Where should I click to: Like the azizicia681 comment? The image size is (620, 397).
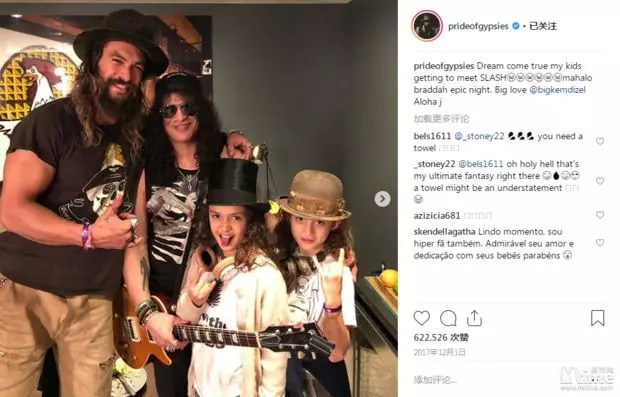coord(600,215)
